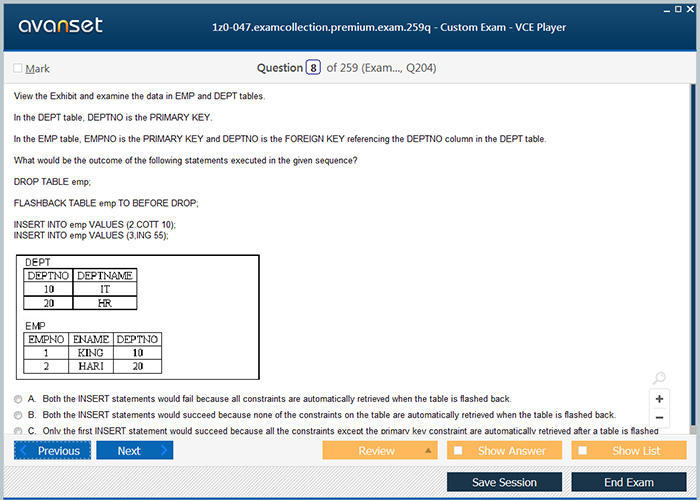Screen dimensions: 700x500
Task: Click 'In the DEPT table, DEPTNO is the PRIMARY KEY.'
Action: click(113, 117)
